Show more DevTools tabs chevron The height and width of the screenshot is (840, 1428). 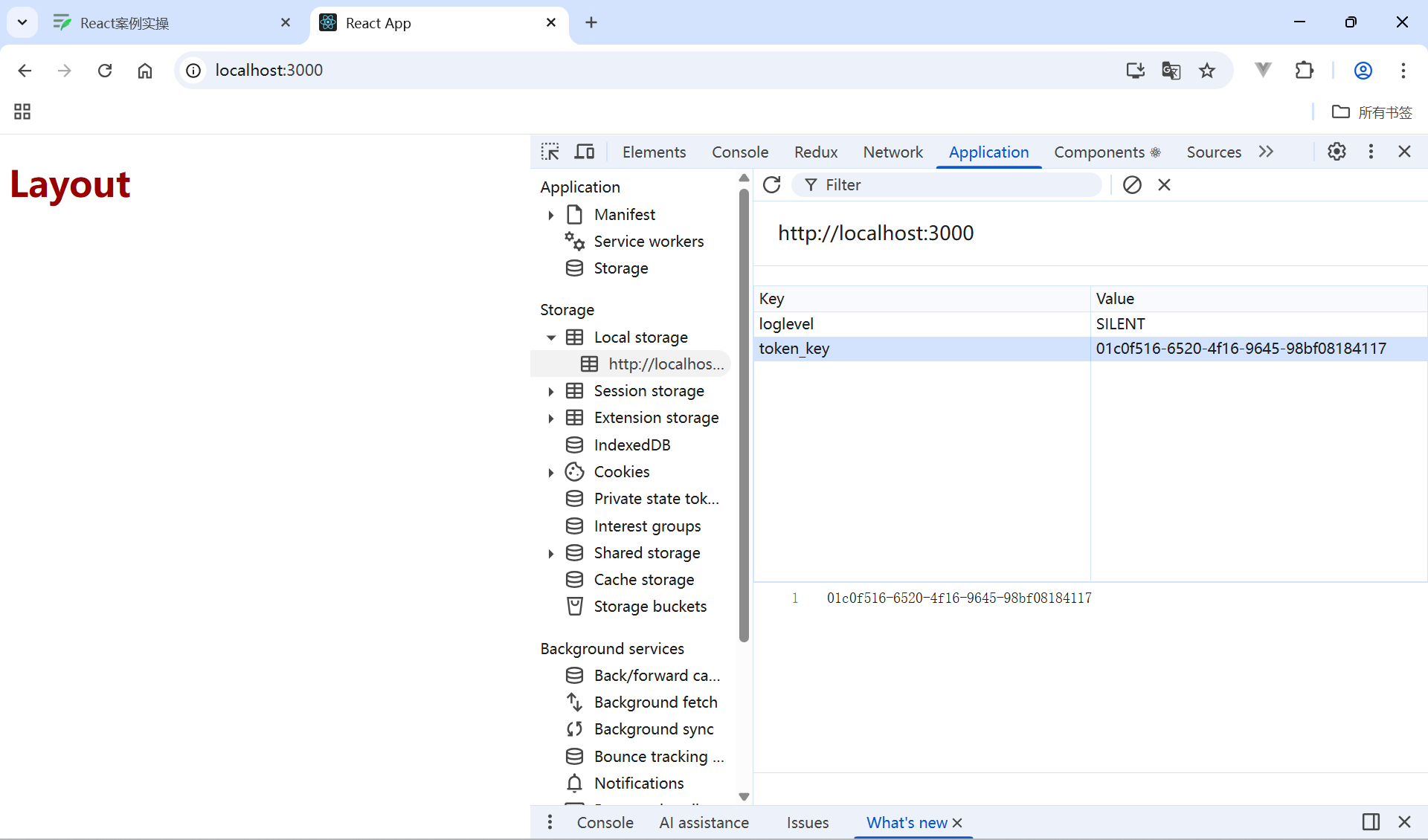pyautogui.click(x=1266, y=152)
